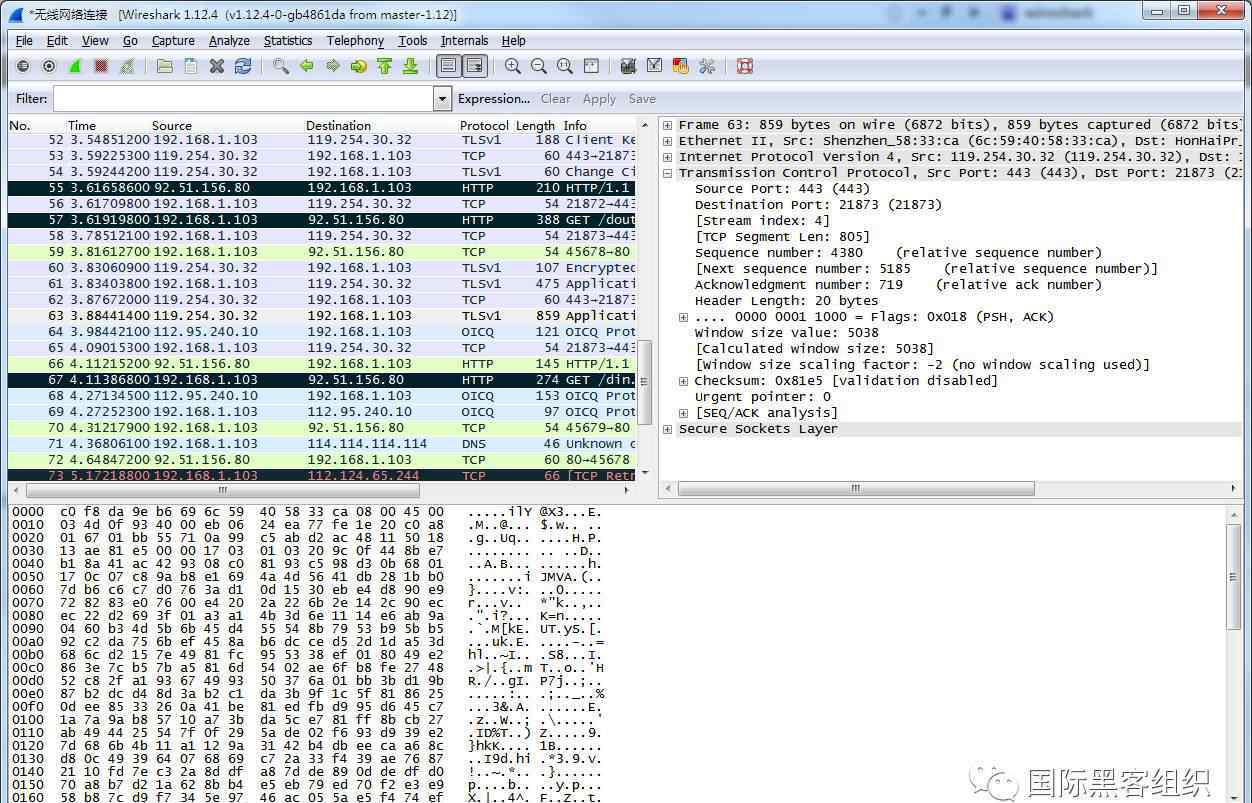Select packet 71 DNS row
The height and width of the screenshot is (803, 1252).
tap(321, 444)
